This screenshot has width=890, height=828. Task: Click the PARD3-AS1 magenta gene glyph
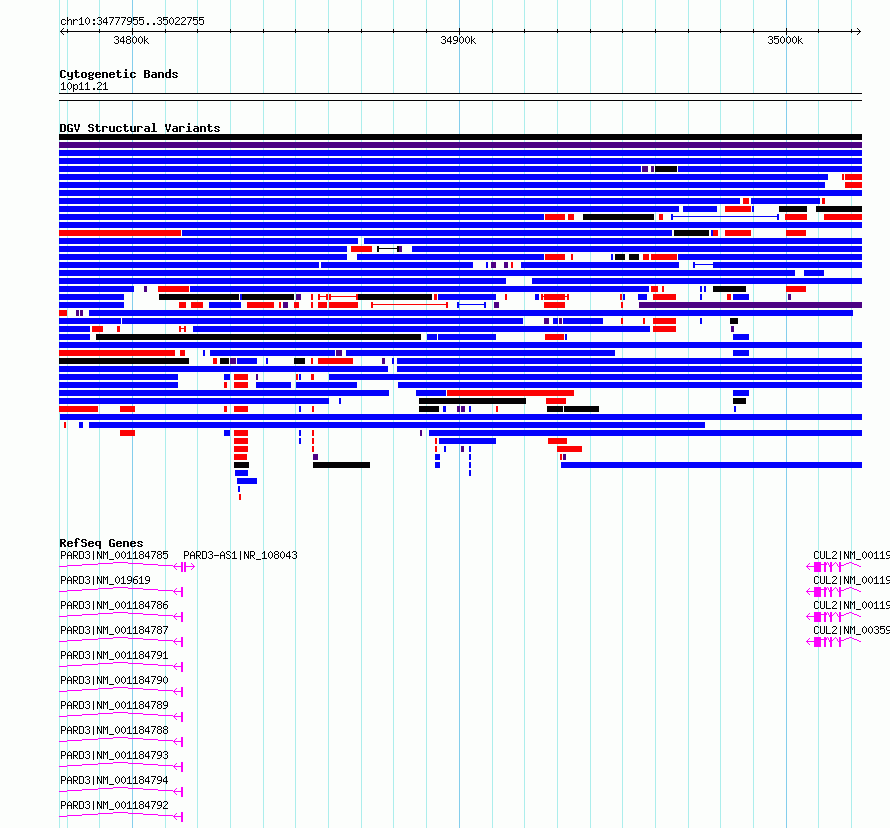click(x=189, y=566)
